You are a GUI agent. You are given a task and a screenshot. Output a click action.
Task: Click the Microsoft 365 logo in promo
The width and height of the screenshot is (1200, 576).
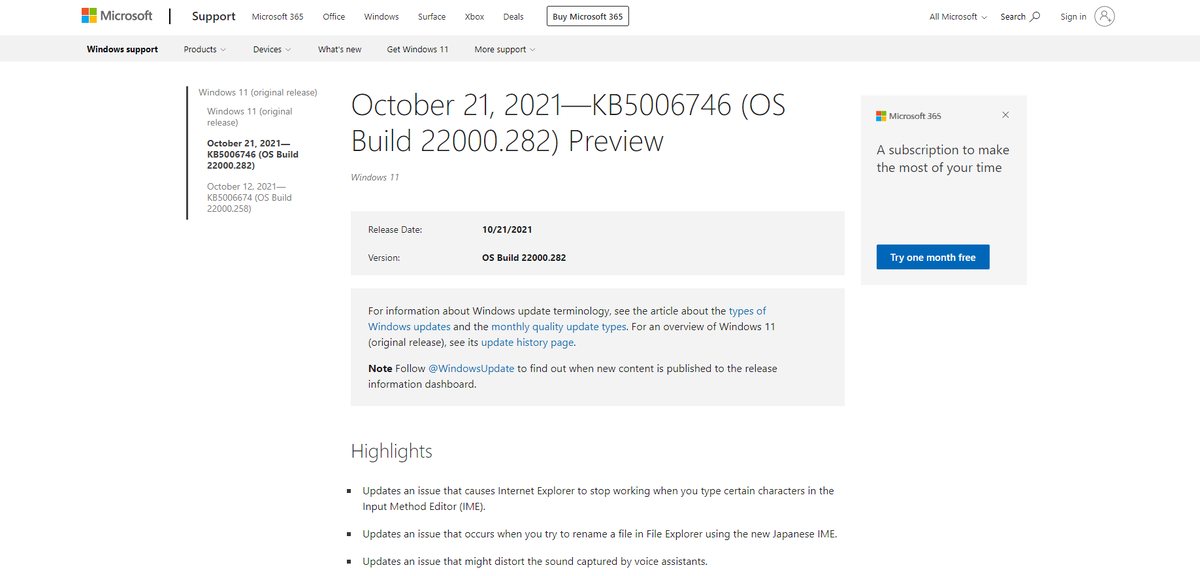(909, 116)
